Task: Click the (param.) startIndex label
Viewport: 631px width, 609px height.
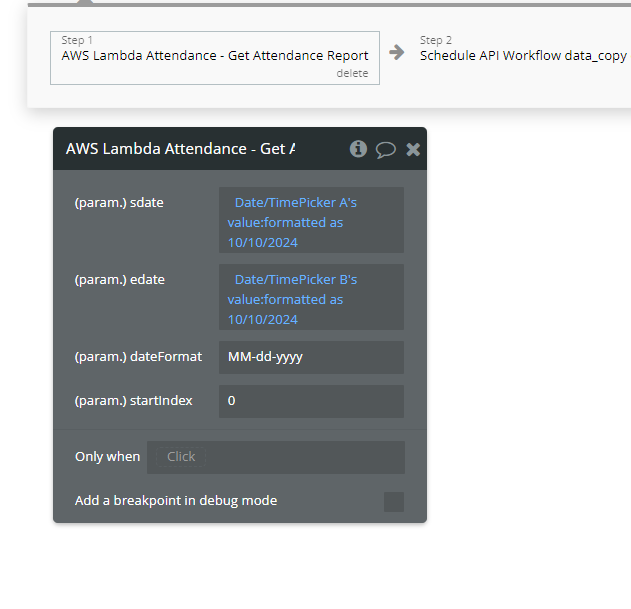Action: (x=134, y=401)
